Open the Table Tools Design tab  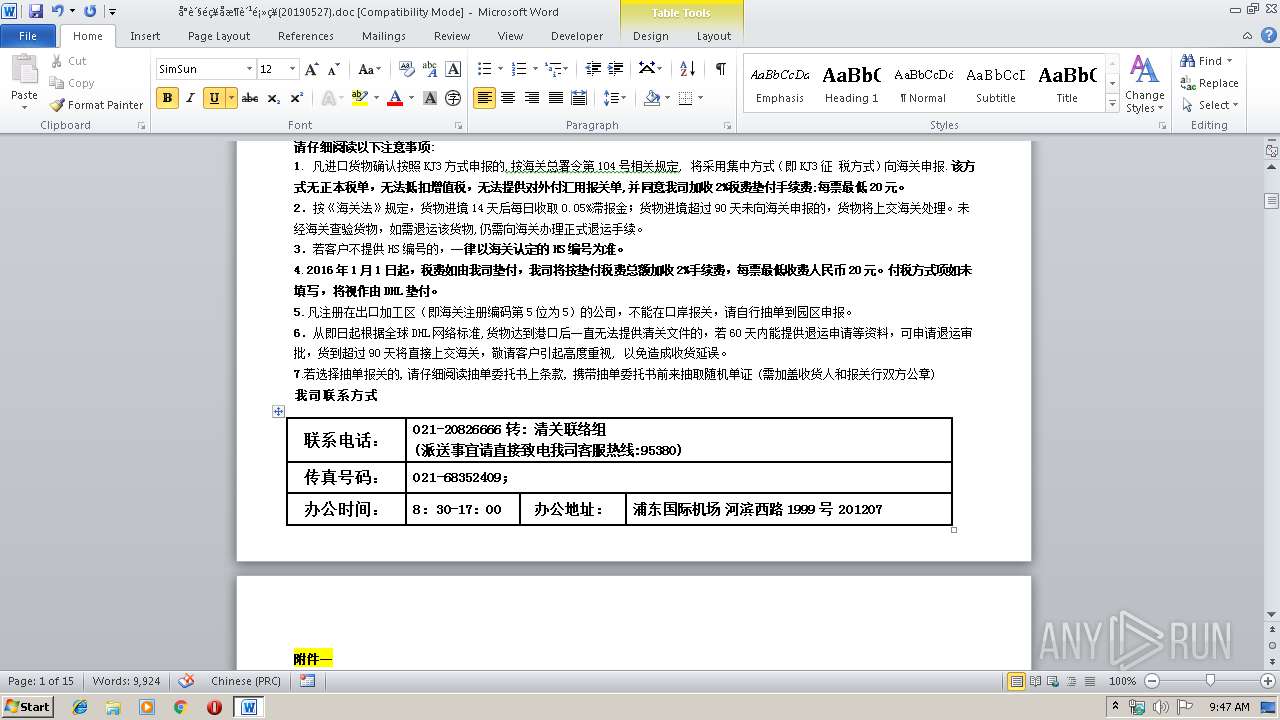point(651,36)
